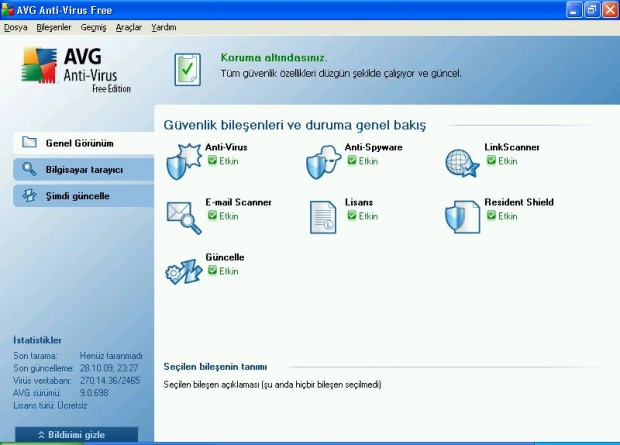Open the Güncelle gear-and-arrows icon
Viewport: 620px width, 445px height.
click(184, 272)
